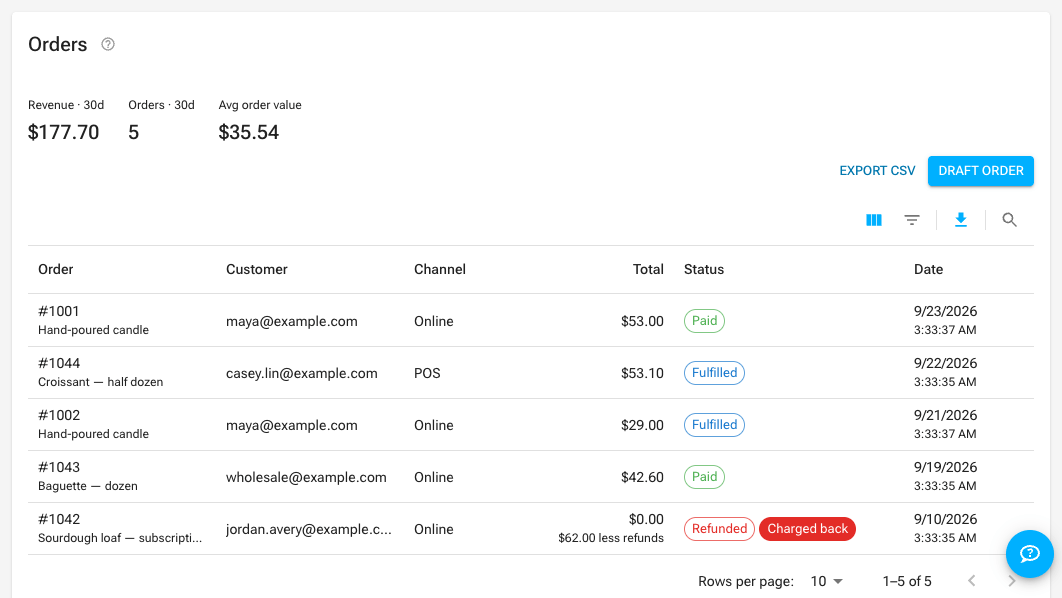Click the Revenue 30d value $177.70
Image resolution: width=1062 pixels, height=598 pixels.
click(63, 132)
